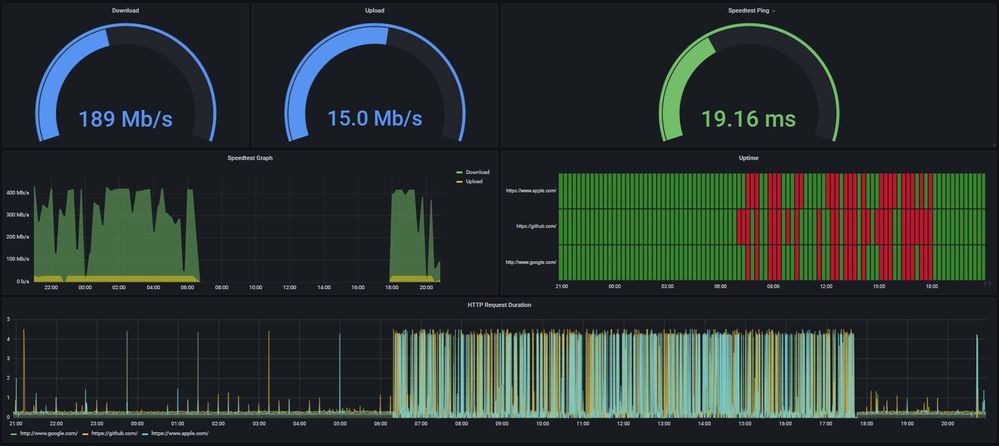999x446 pixels.
Task: Click the 400 Mb/s axis label in Speedtest Graph
Action: click(x=18, y=192)
